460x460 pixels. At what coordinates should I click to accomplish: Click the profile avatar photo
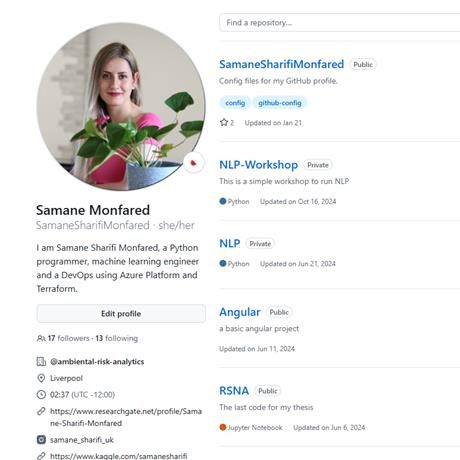tap(121, 107)
